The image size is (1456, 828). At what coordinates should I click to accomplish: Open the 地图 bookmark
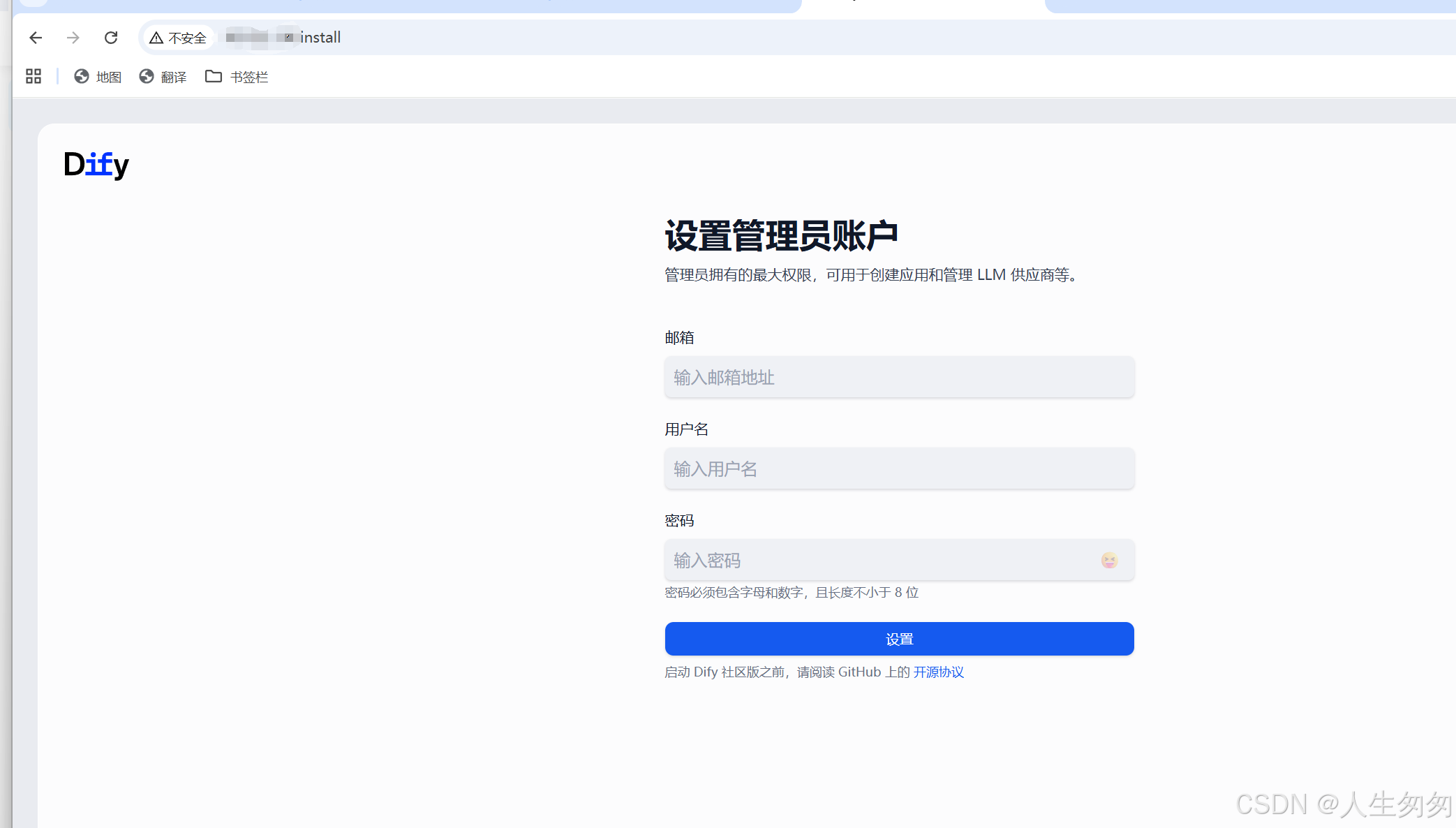tap(98, 77)
